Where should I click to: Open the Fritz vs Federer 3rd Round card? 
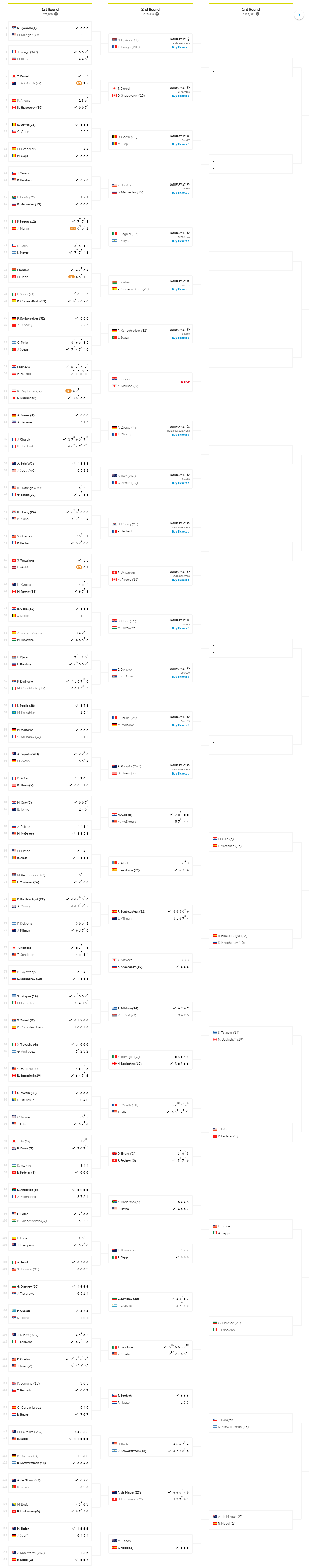coord(251,1132)
